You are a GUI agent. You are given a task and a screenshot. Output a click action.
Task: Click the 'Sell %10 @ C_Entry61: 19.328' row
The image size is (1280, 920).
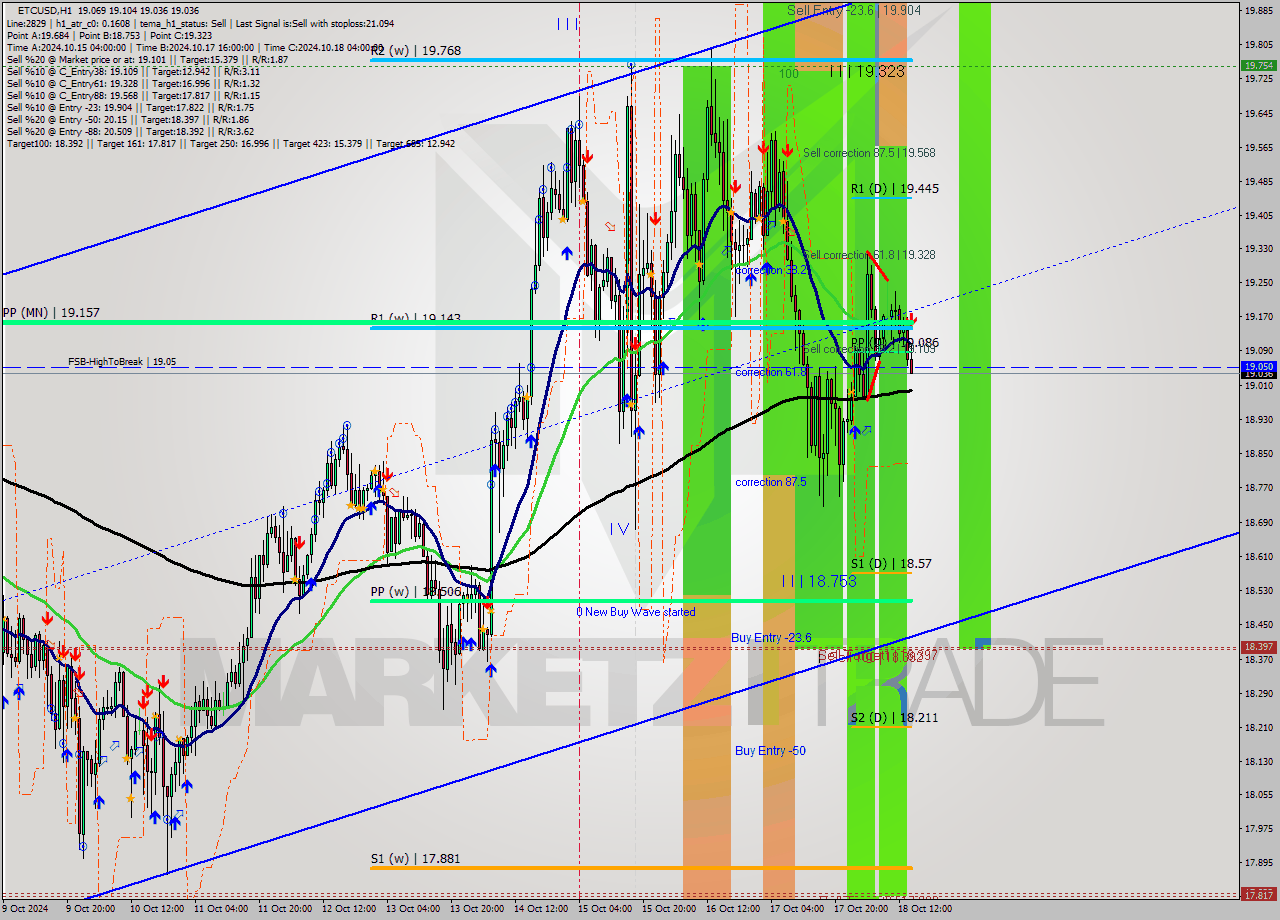pos(133,83)
